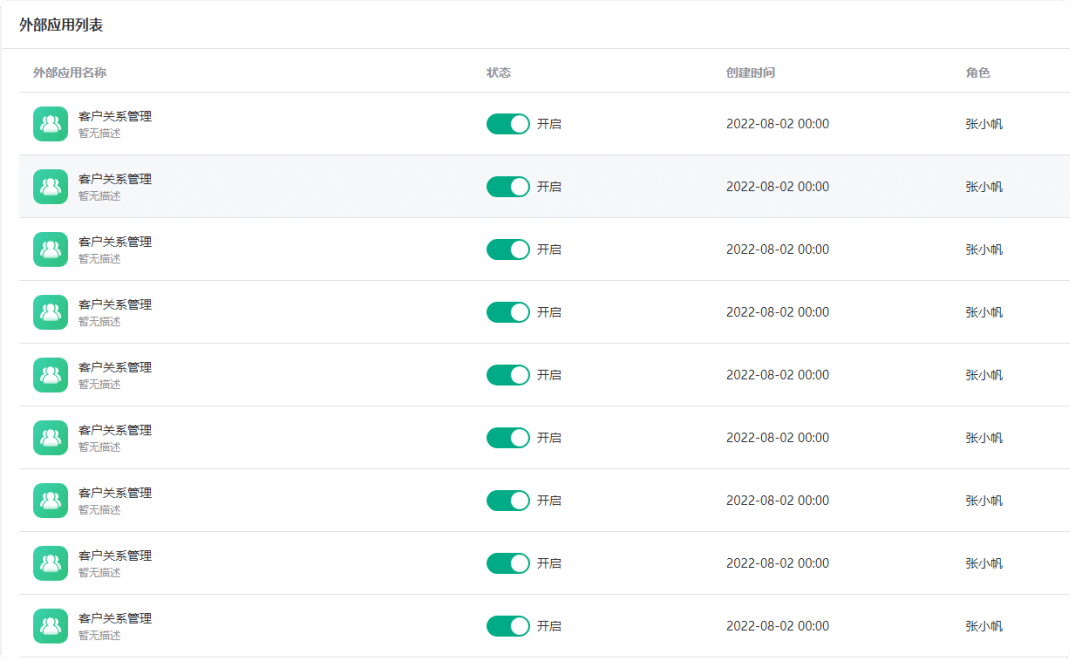Click the 状态 column header
This screenshot has width=1070, height=660.
498,72
